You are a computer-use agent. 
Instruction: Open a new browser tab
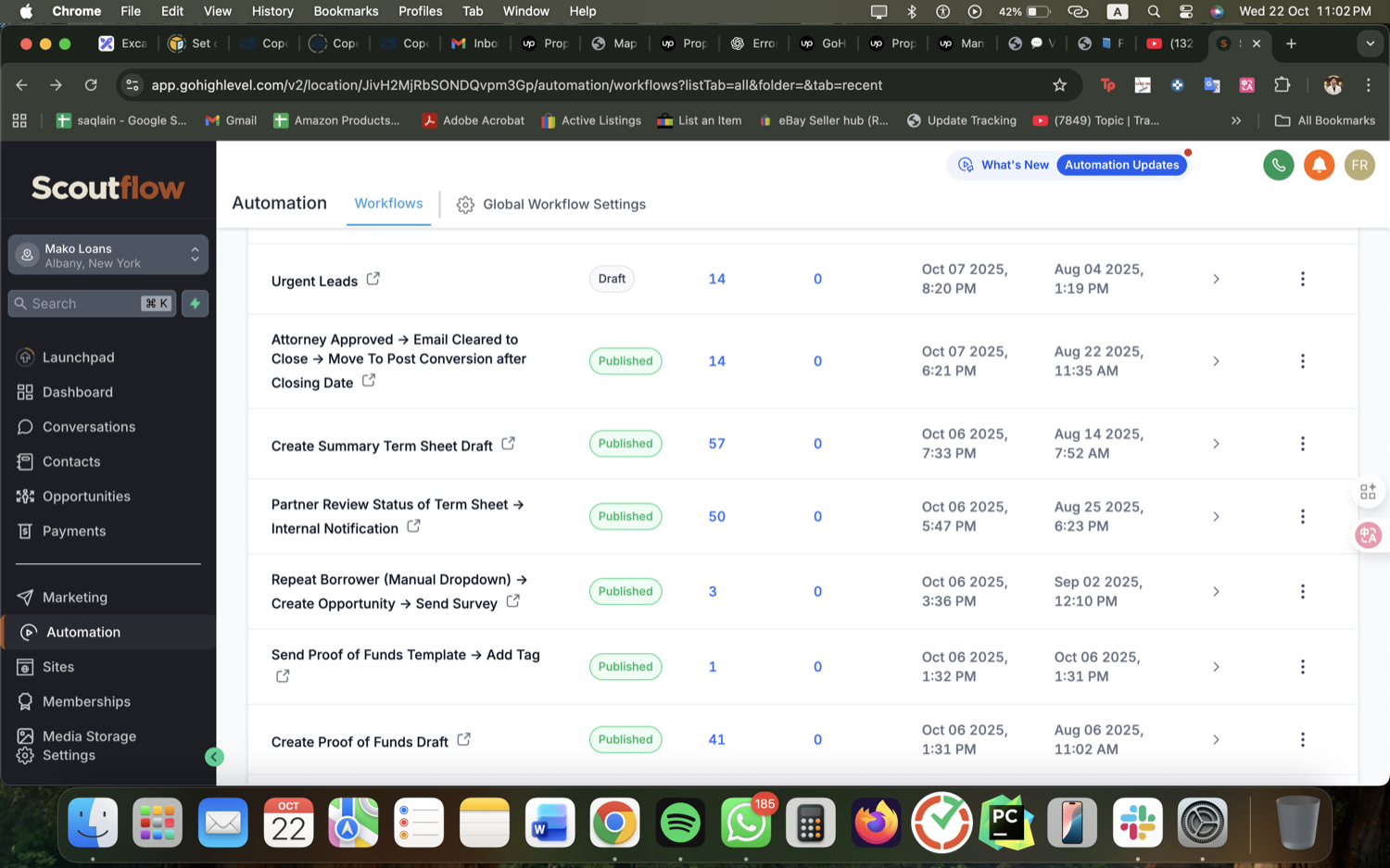tap(1291, 44)
